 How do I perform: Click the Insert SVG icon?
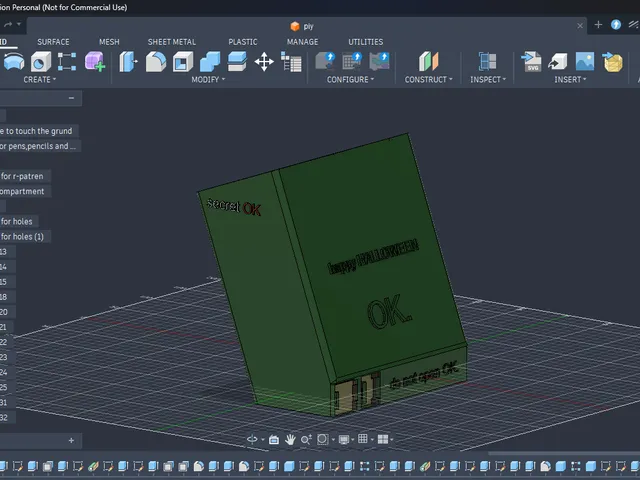click(531, 62)
